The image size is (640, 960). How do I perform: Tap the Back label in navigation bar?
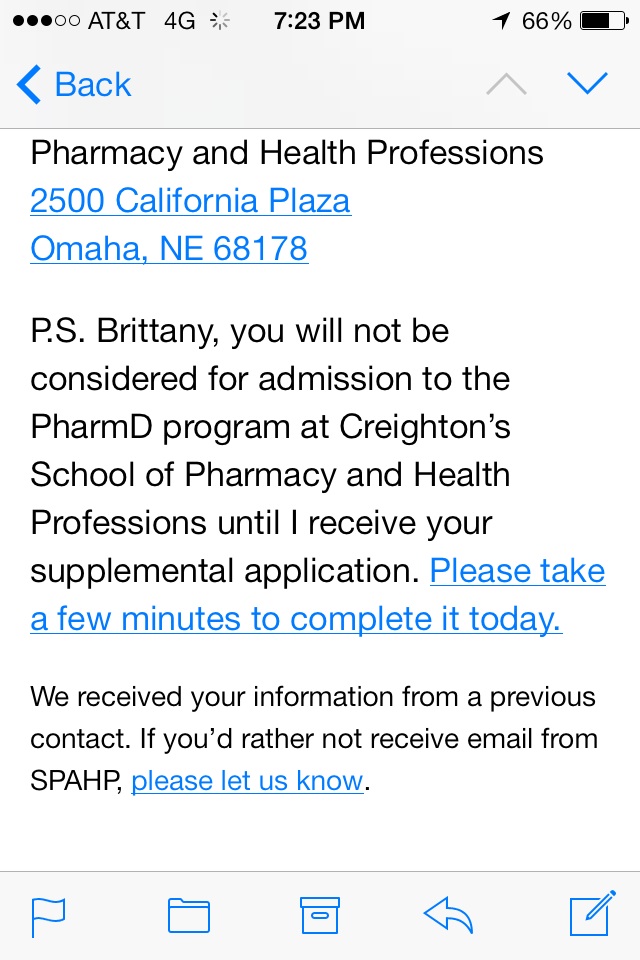tap(93, 84)
